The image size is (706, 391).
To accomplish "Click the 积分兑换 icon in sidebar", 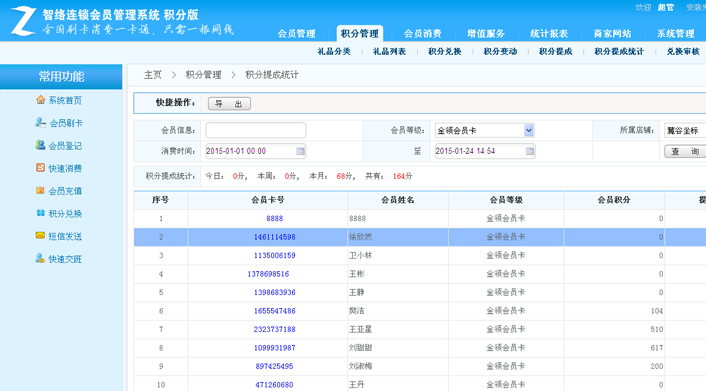I will click(x=41, y=213).
